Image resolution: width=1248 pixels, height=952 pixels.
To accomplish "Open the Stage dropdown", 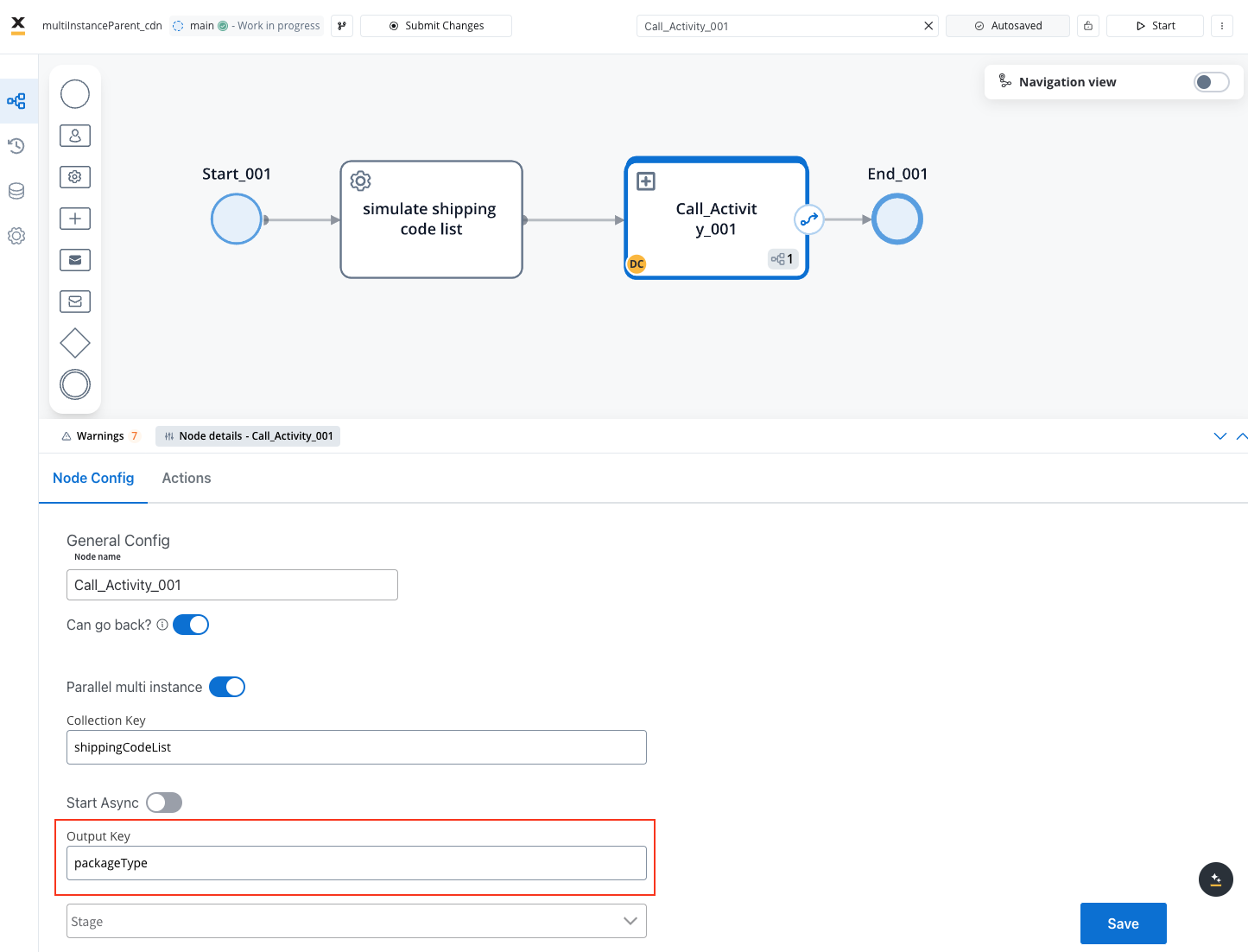I will (x=357, y=921).
